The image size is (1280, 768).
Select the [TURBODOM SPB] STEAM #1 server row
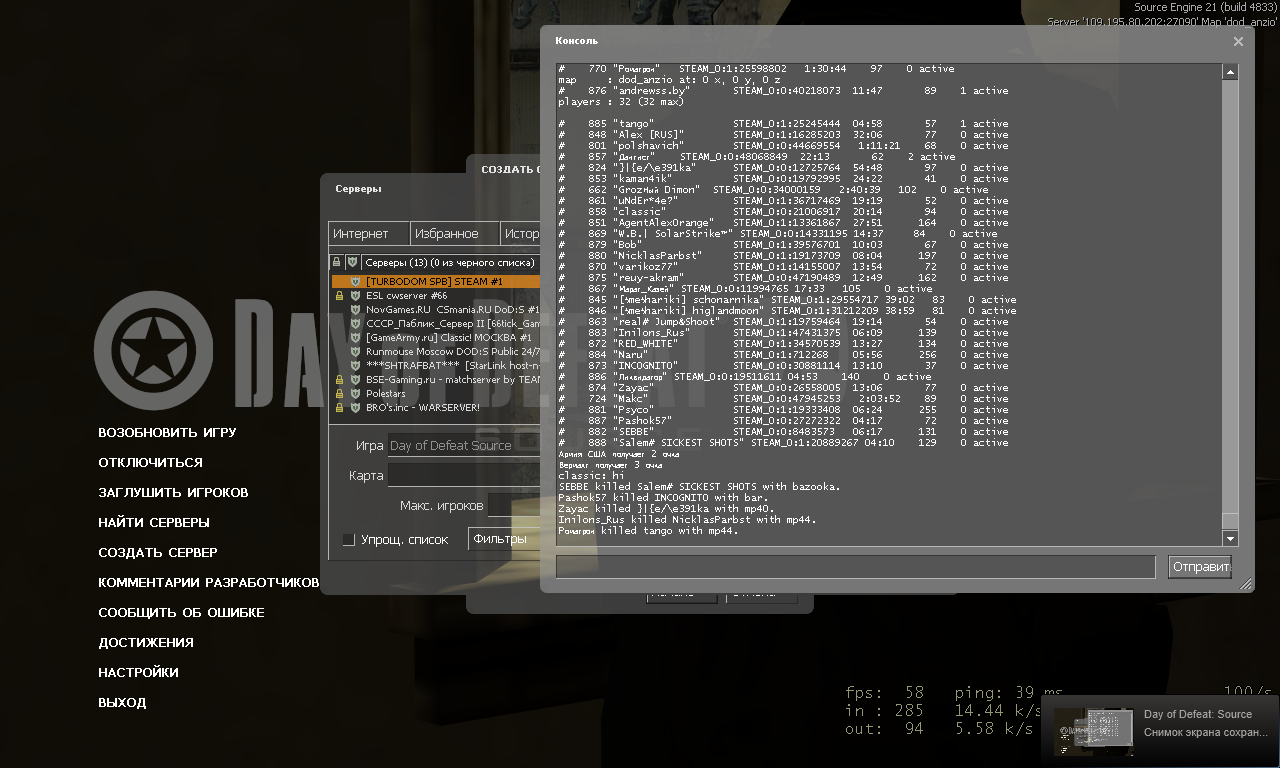(x=436, y=282)
